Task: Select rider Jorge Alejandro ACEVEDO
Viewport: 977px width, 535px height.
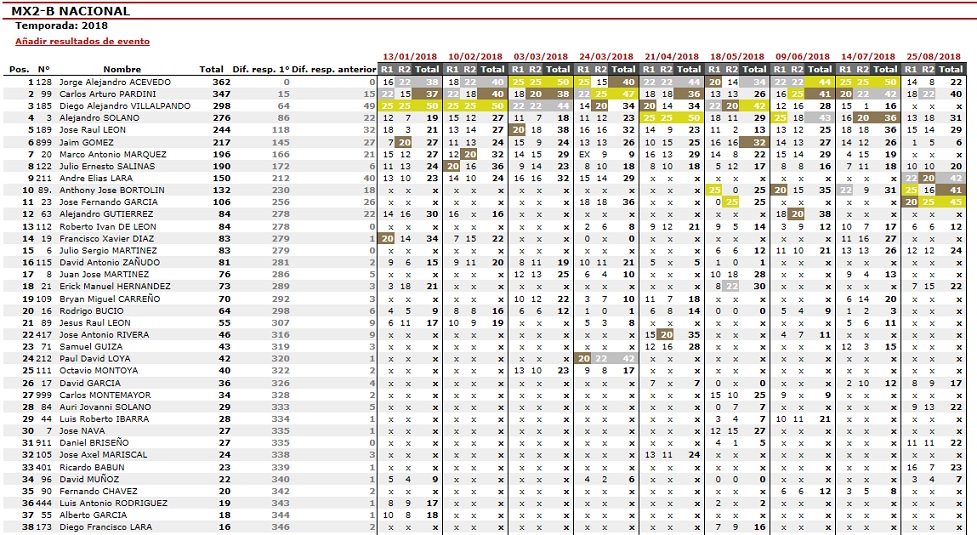Action: coord(115,81)
